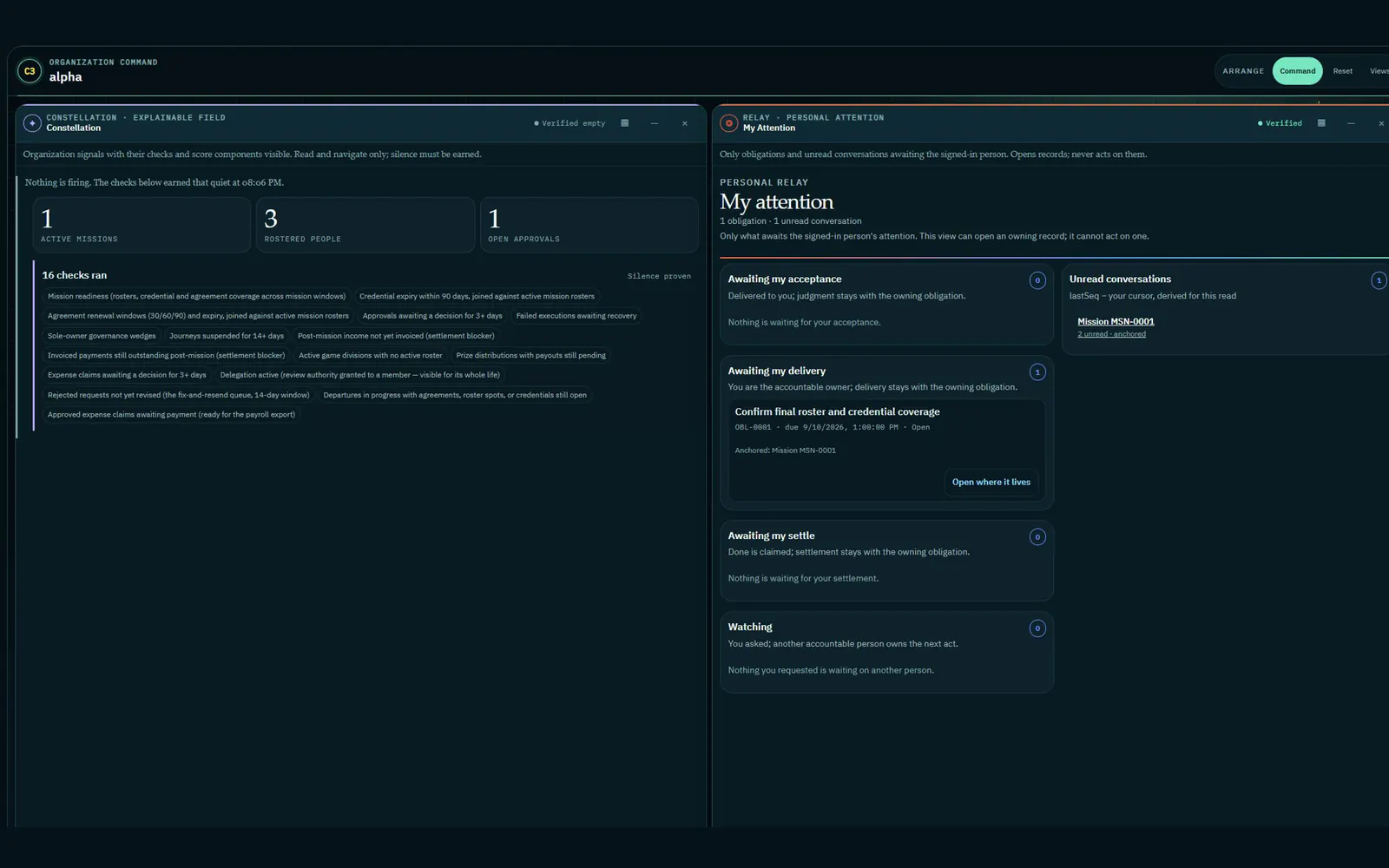Click Anchored: Mission MSN-0001 text
1389x868 pixels.
[x=785, y=450]
